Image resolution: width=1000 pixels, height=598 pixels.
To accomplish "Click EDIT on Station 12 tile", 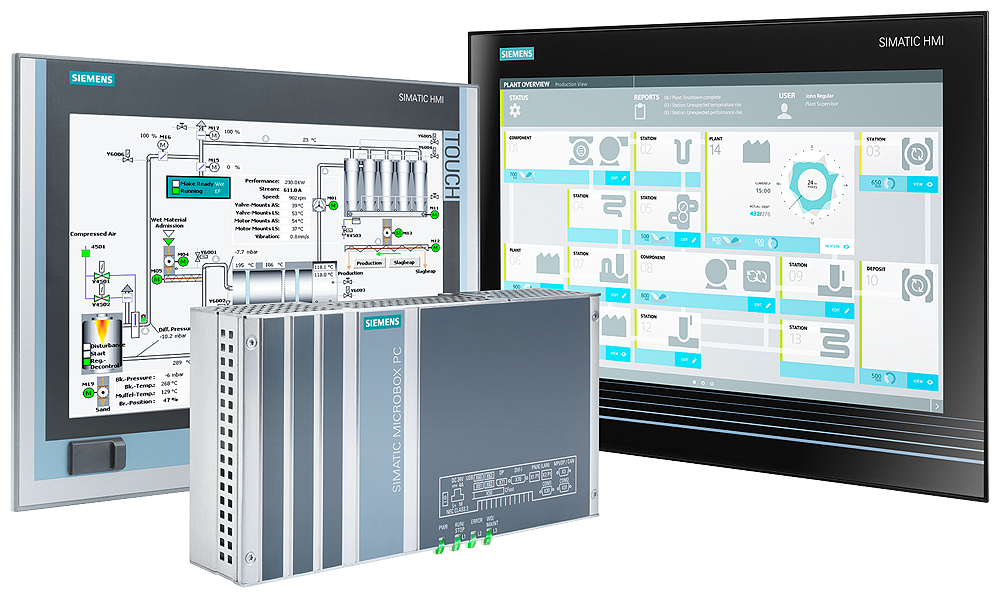I will pos(688,360).
